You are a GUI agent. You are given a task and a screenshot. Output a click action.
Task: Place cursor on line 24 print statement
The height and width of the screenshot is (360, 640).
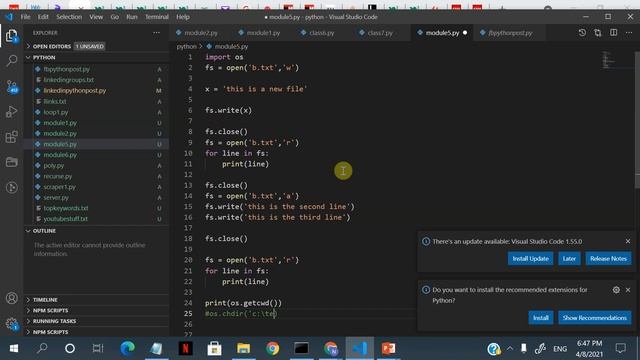click(243, 303)
